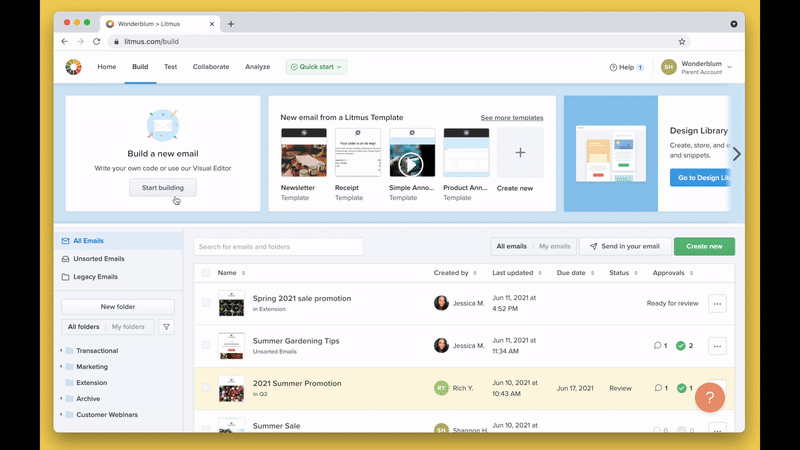This screenshot has height=450, width=800.
Task: Click the orange help bubble button
Action: (710, 397)
